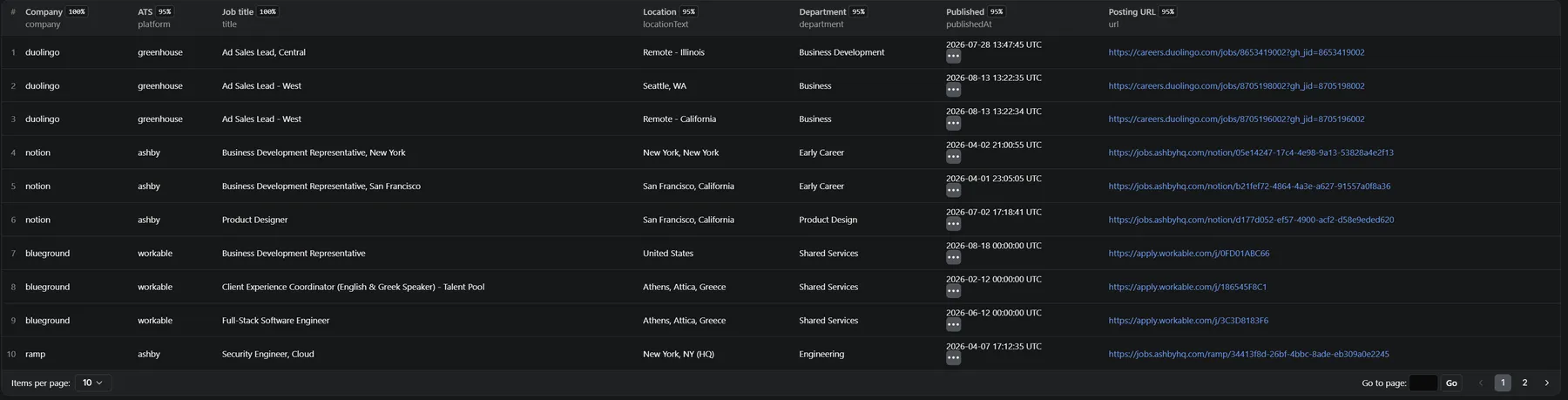
Task: Open the Items per page dropdown
Action: coord(93,383)
